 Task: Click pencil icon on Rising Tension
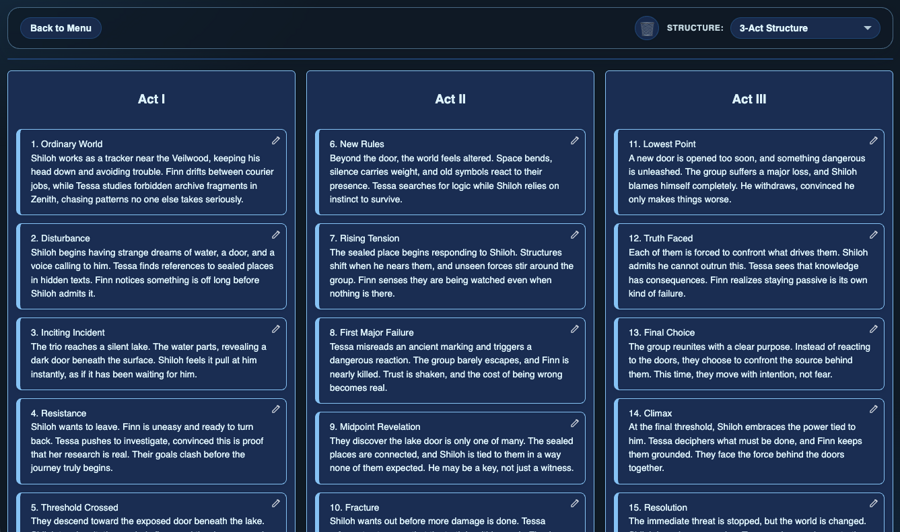point(575,235)
